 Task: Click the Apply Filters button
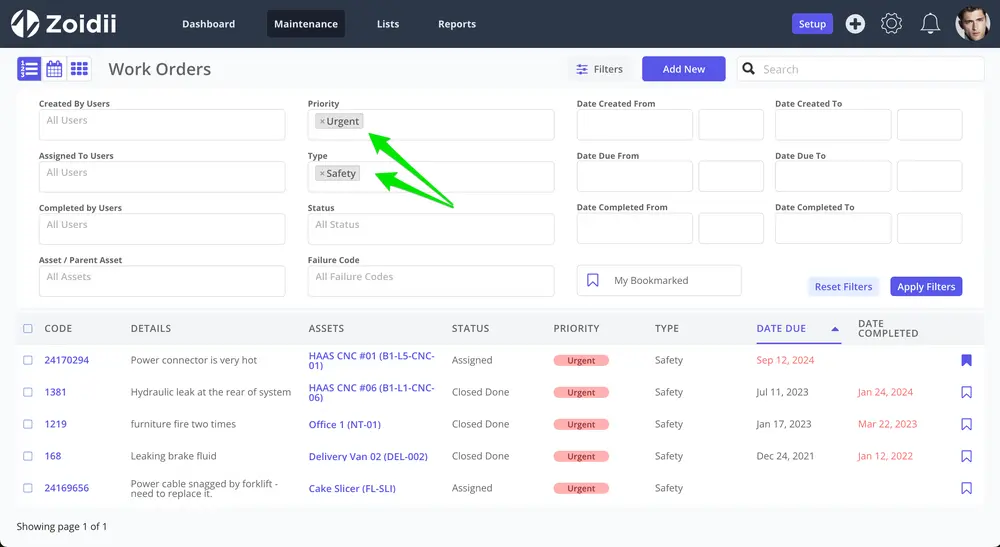(x=926, y=286)
